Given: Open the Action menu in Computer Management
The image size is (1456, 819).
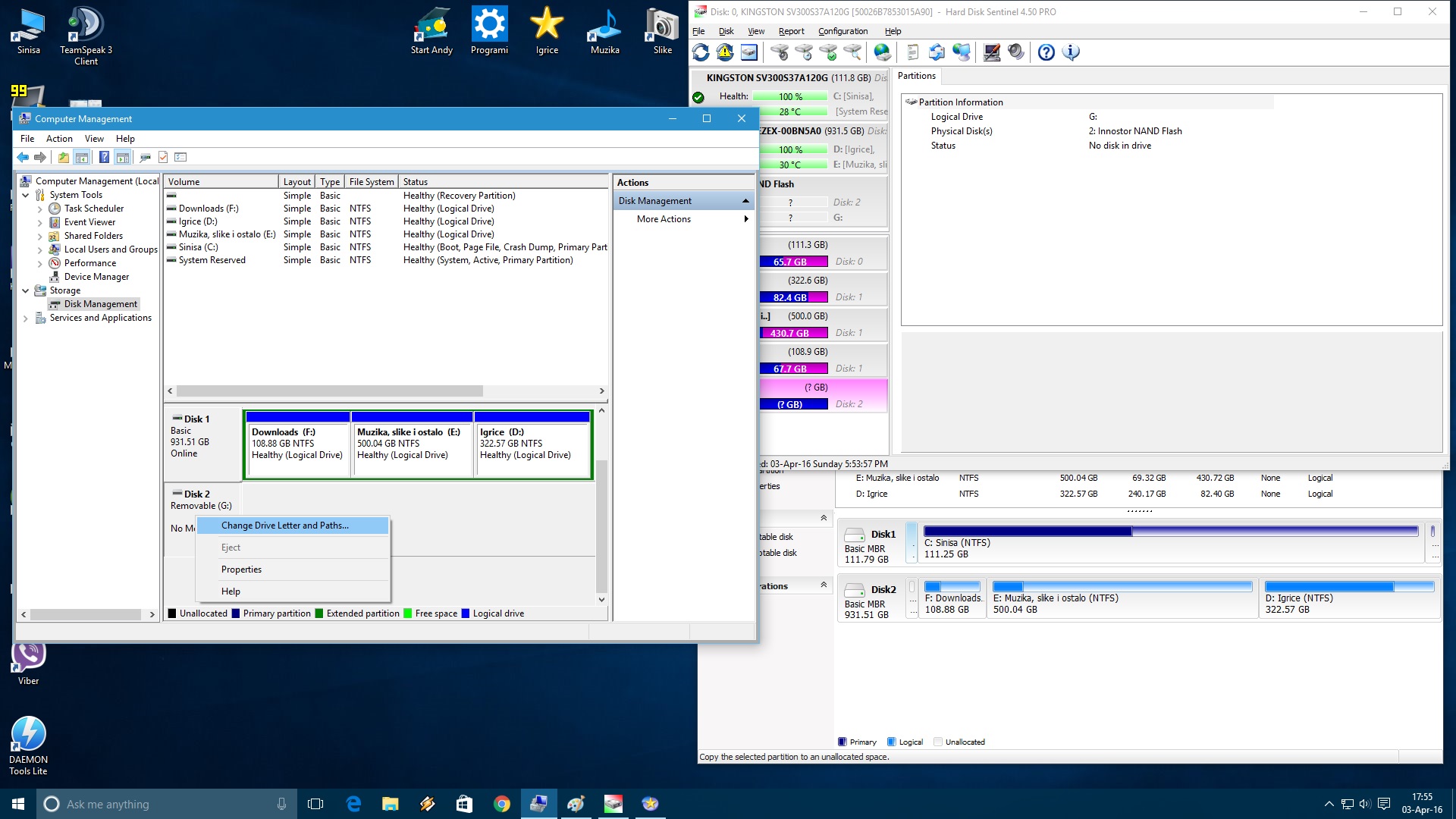Looking at the screenshot, I should (59, 139).
